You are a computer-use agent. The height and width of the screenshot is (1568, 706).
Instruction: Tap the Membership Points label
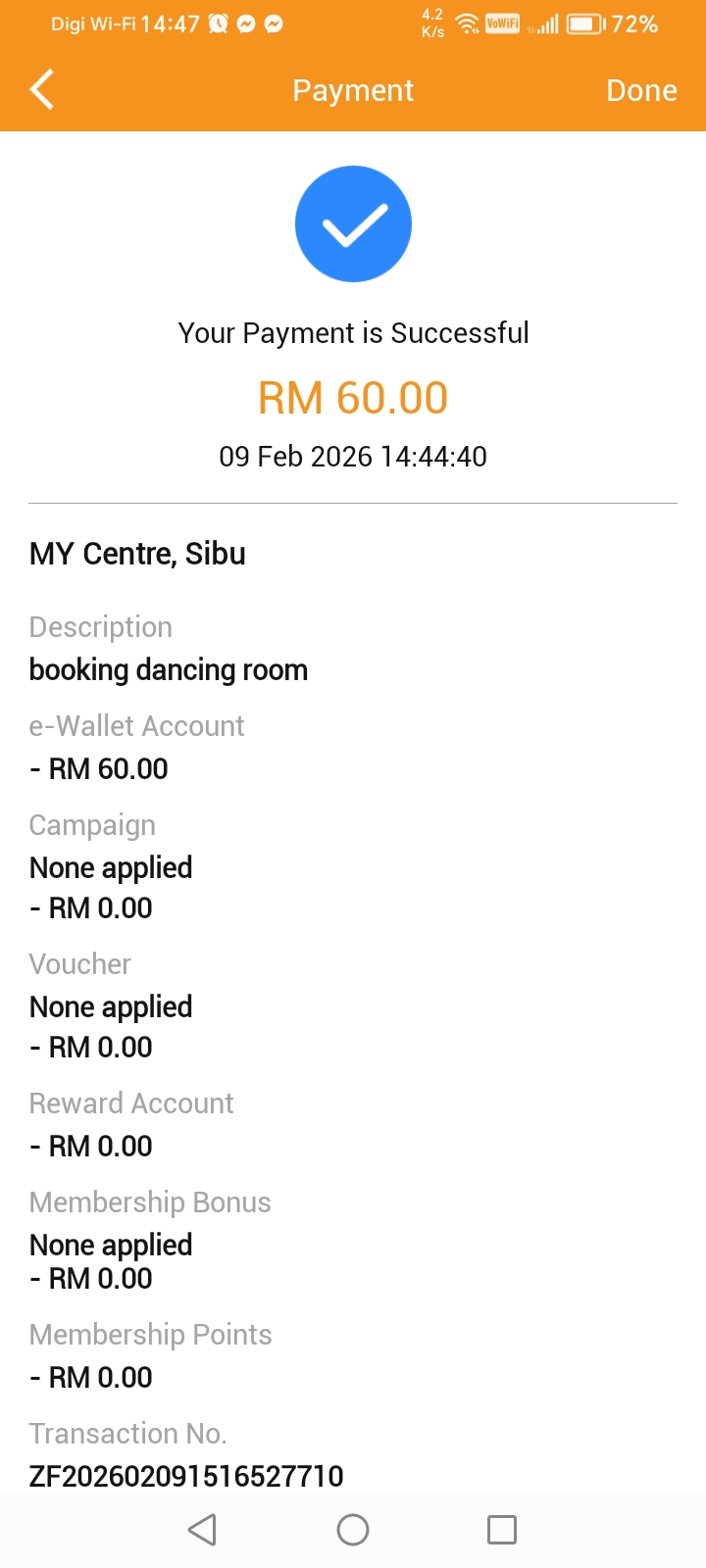[x=150, y=1335]
